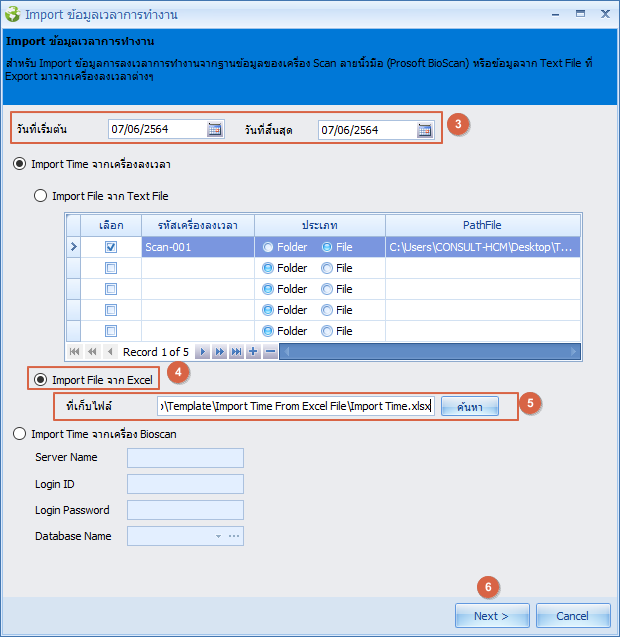The height and width of the screenshot is (637, 620).
Task: Click the เลือก column header
Action: [x=111, y=225]
